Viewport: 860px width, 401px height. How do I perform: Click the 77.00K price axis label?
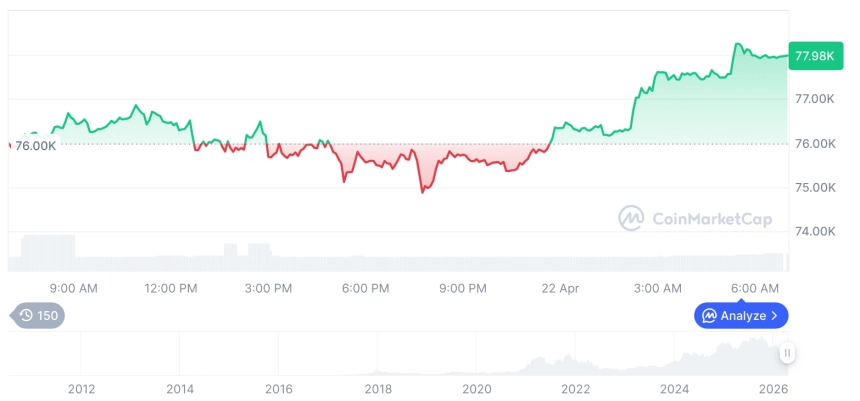(x=815, y=99)
